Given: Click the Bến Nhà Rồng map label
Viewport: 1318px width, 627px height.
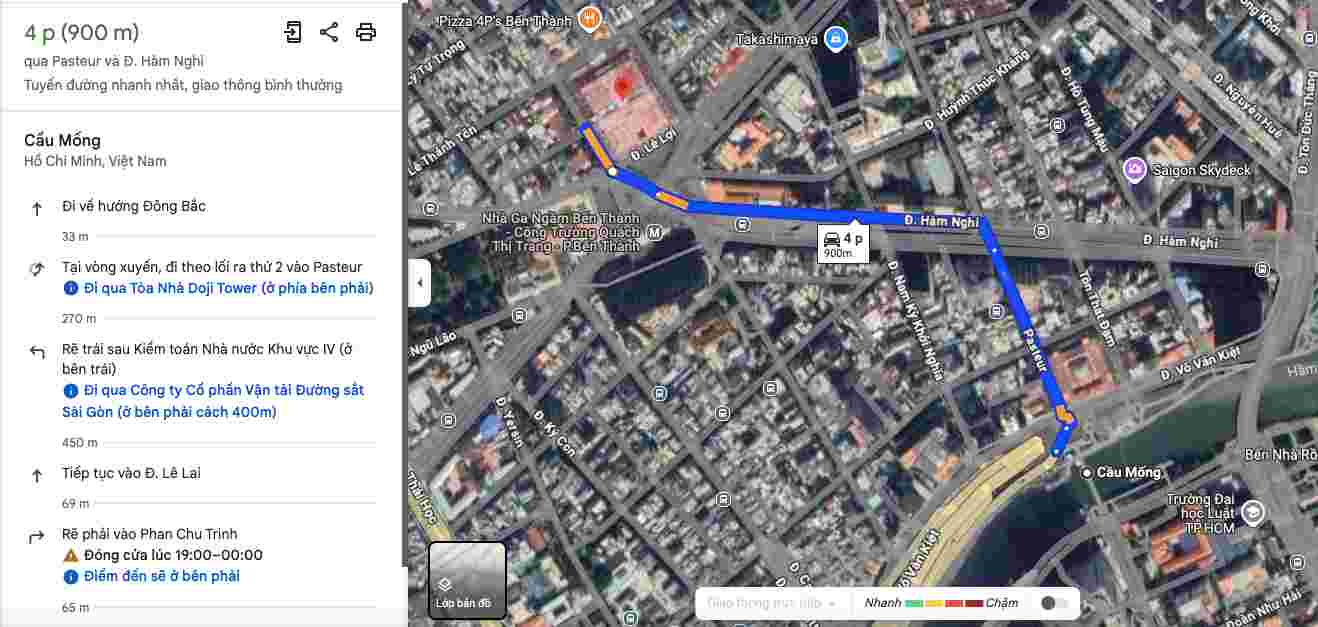Looking at the screenshot, I should coord(1282,455).
